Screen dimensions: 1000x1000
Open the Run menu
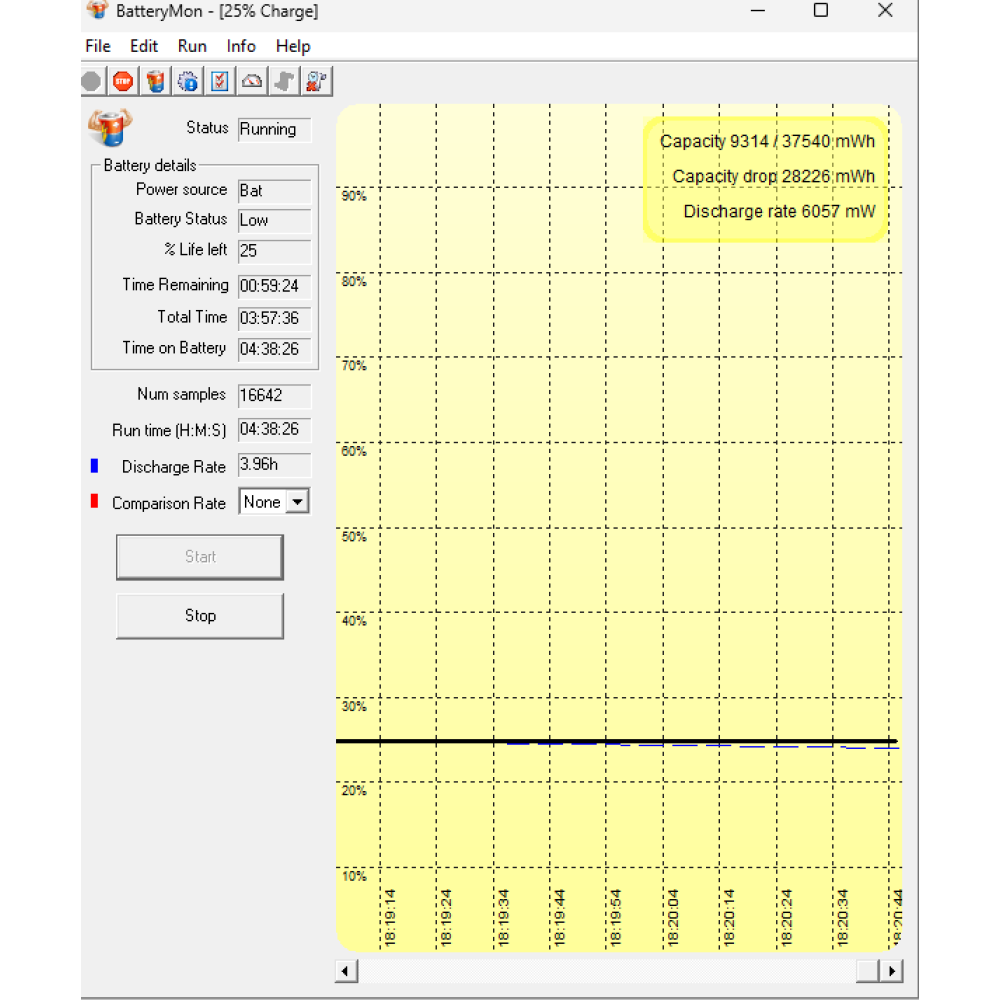pyautogui.click(x=192, y=46)
